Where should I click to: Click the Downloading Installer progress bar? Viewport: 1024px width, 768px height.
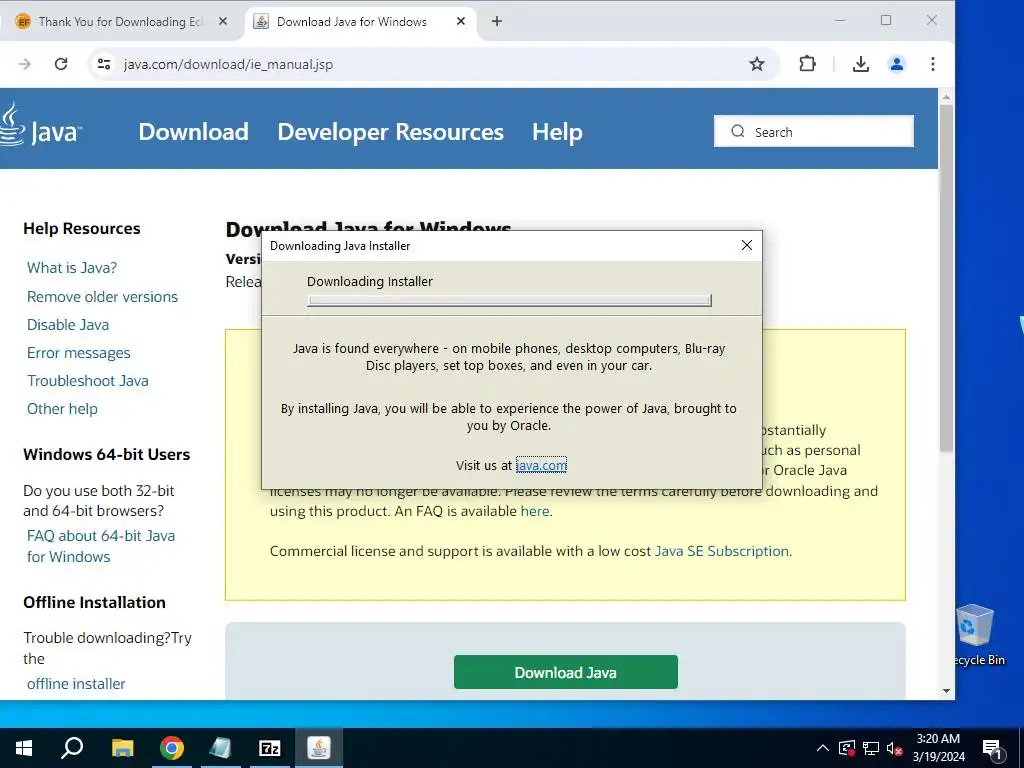pyautogui.click(x=509, y=300)
